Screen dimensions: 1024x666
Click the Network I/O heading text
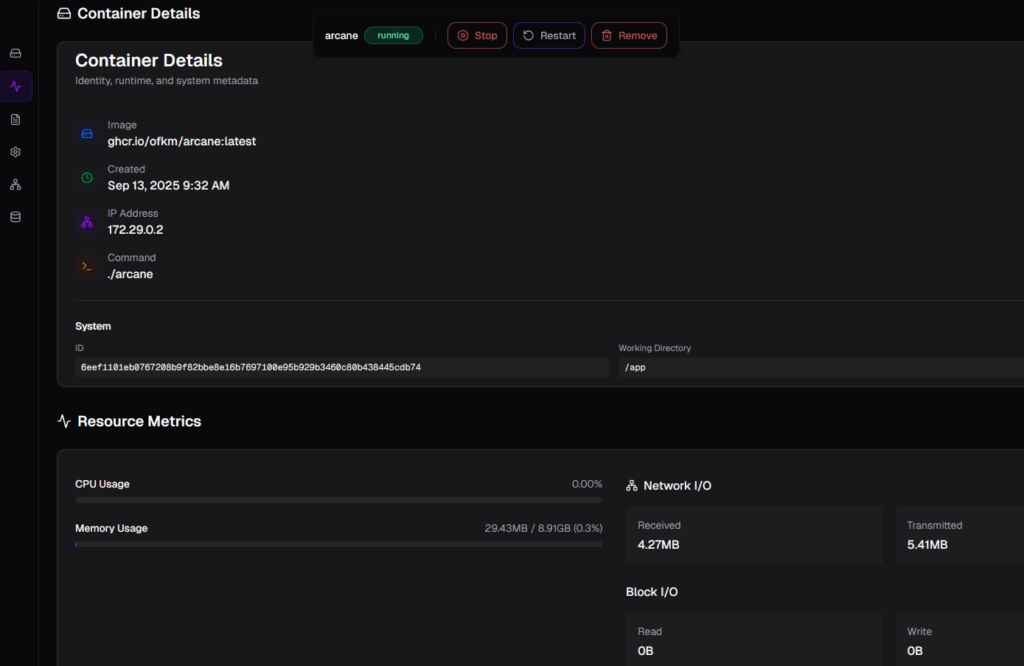click(x=677, y=486)
